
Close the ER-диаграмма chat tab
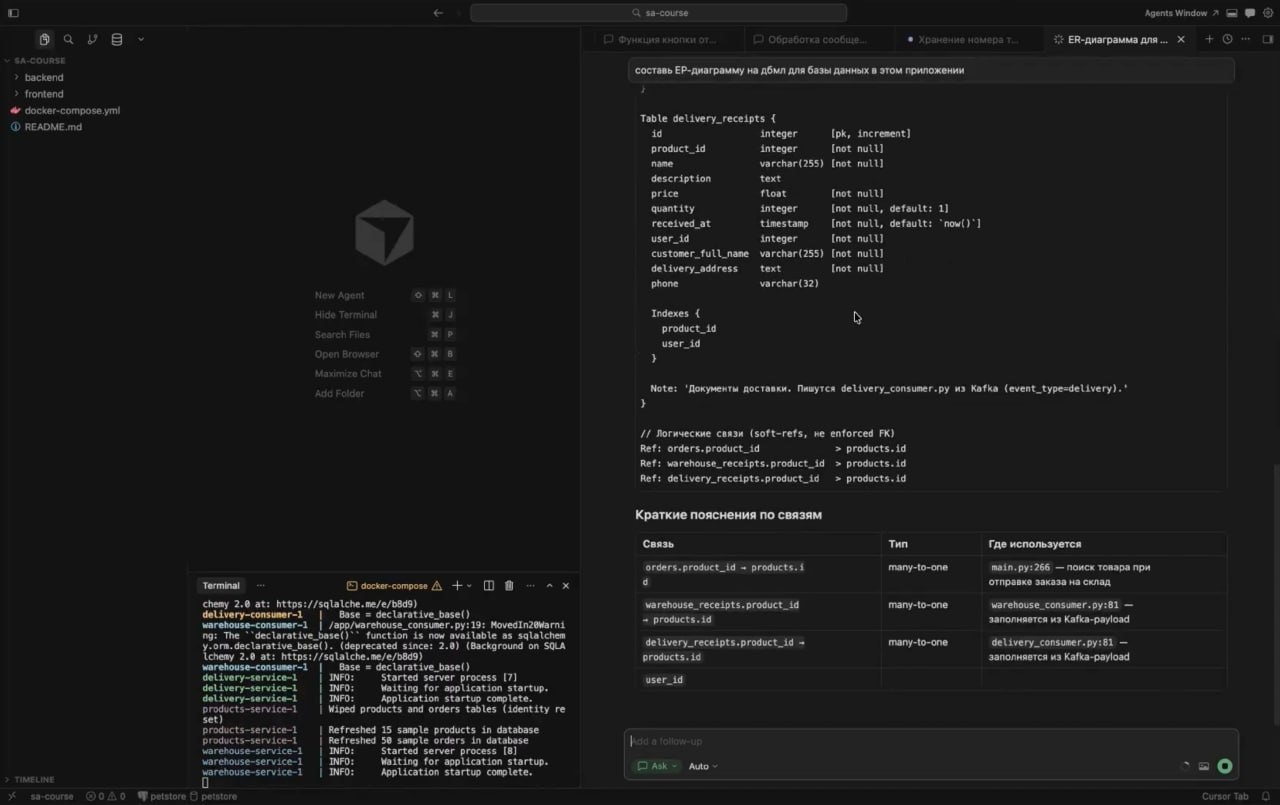pyautogui.click(x=1181, y=40)
